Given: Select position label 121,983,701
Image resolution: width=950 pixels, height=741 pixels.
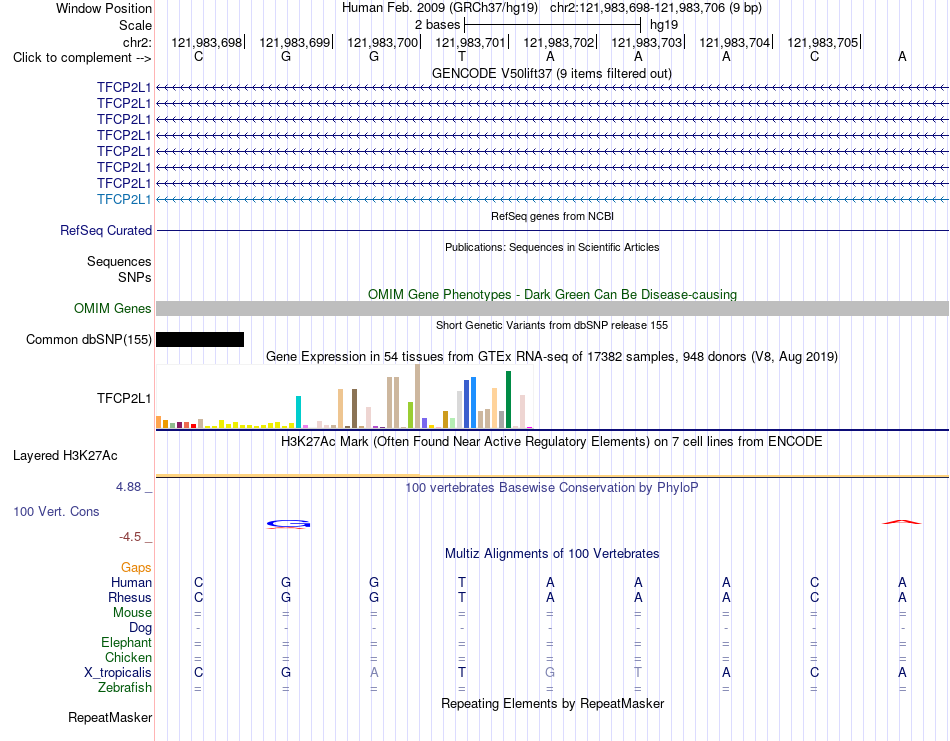Looking at the screenshot, I should pos(470,42).
